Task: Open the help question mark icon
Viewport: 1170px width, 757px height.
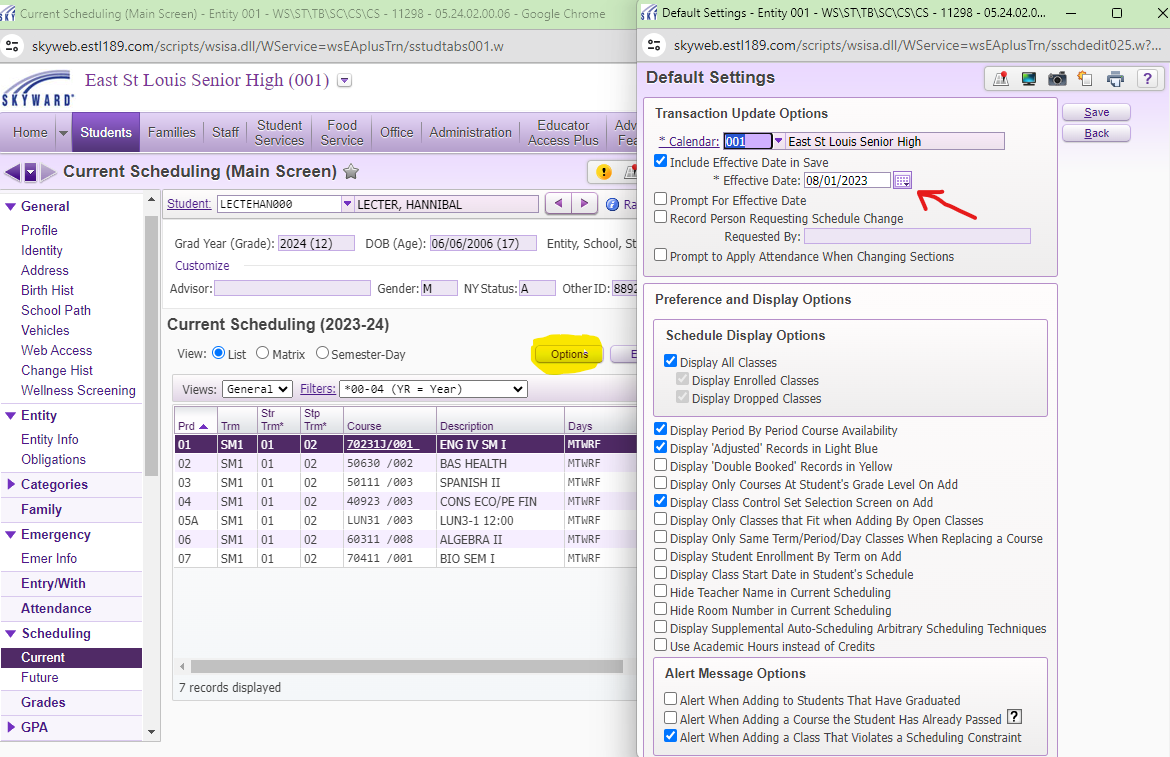Action: click(x=1150, y=79)
